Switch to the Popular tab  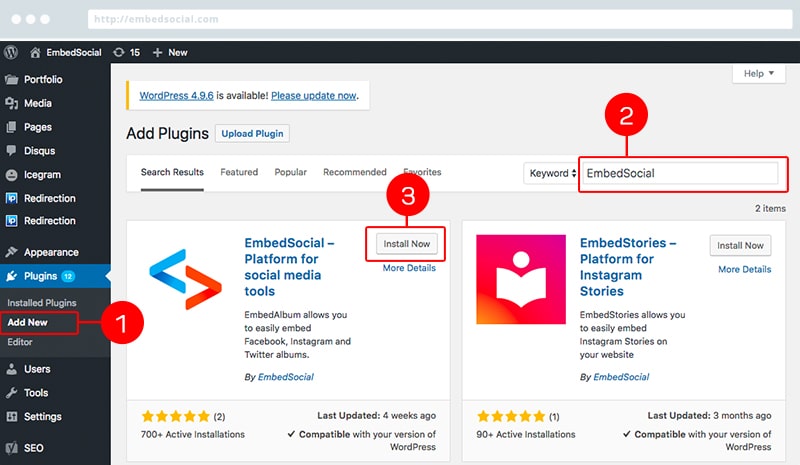(x=290, y=172)
